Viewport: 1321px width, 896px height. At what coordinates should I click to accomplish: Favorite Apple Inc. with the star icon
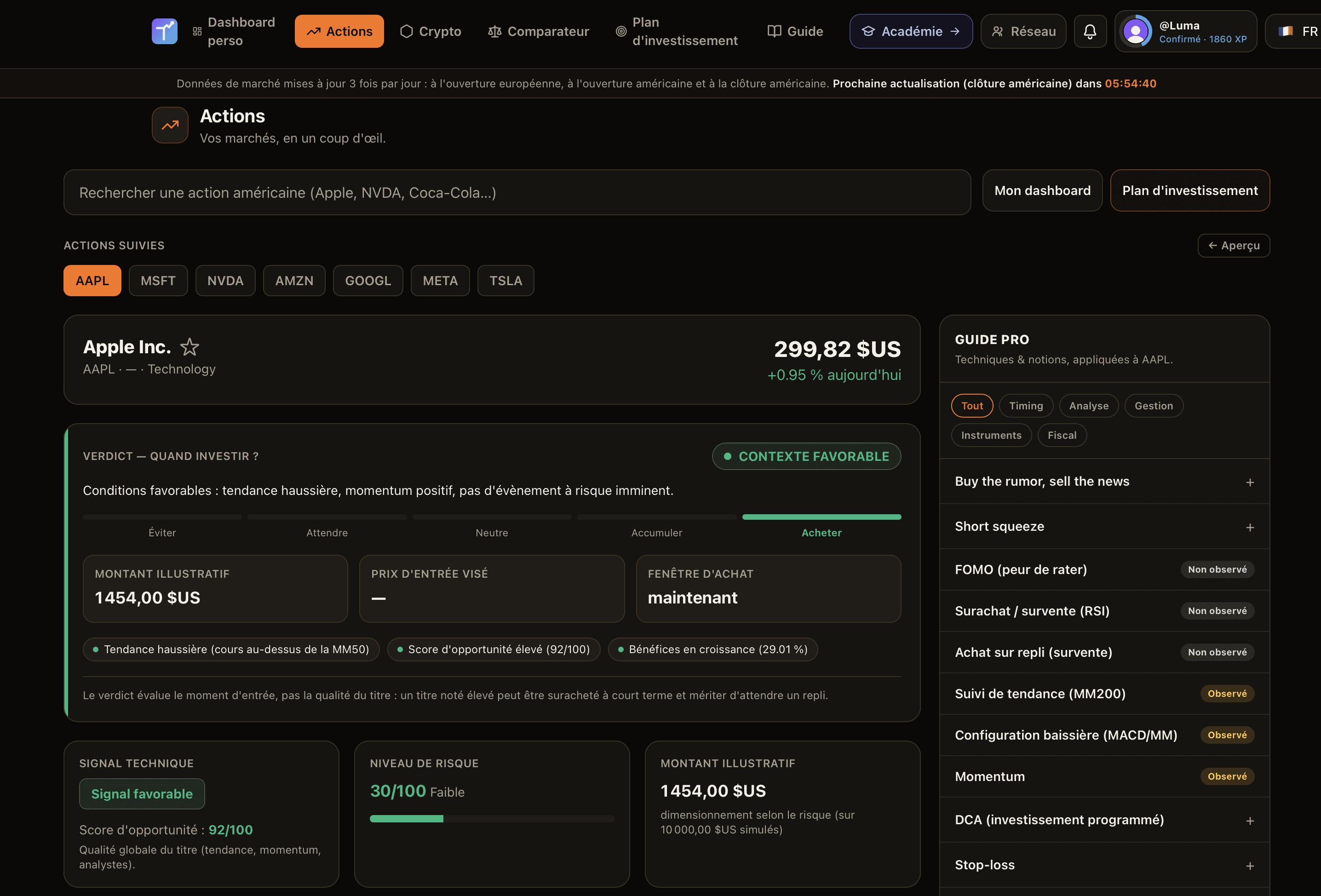[x=190, y=347]
